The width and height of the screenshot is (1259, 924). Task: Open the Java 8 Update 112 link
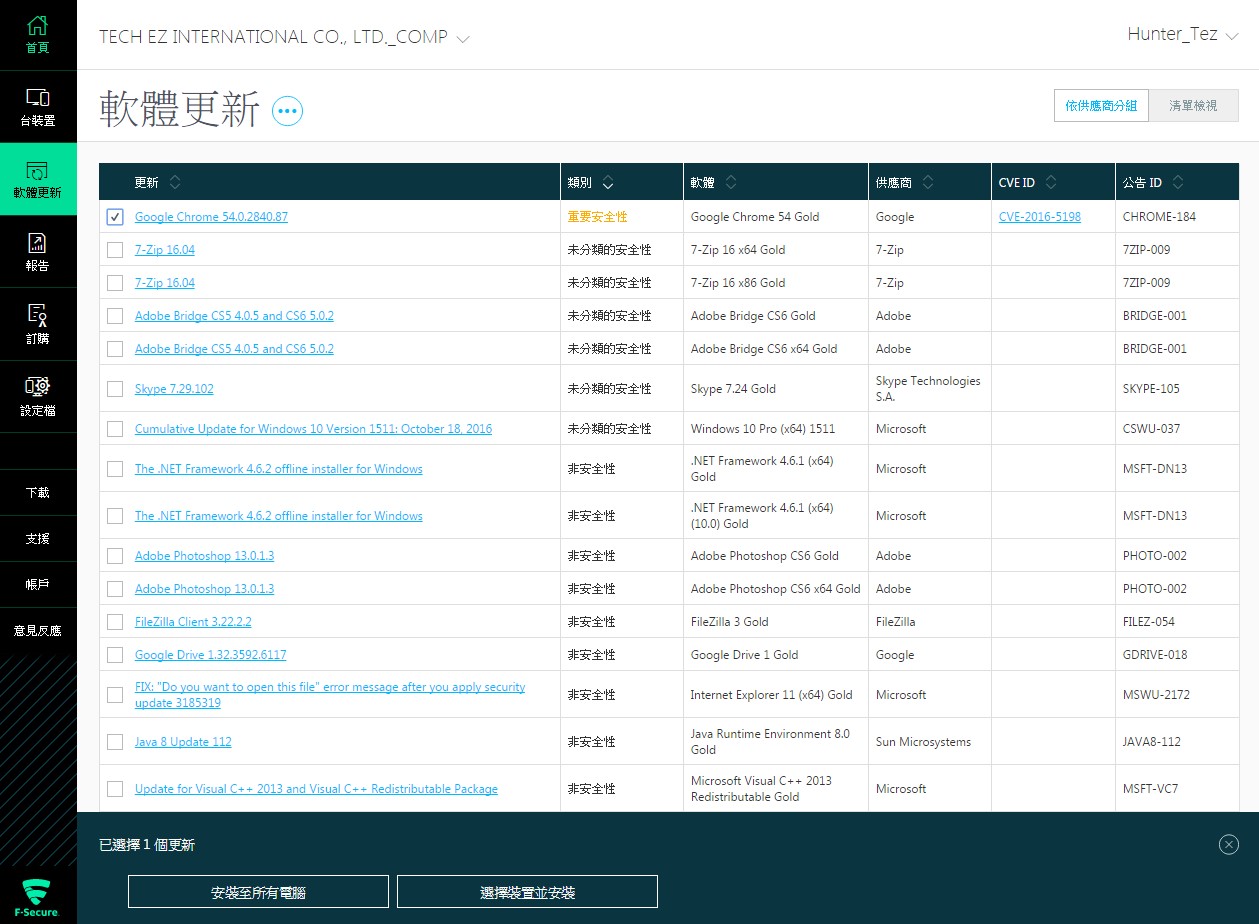click(x=183, y=742)
